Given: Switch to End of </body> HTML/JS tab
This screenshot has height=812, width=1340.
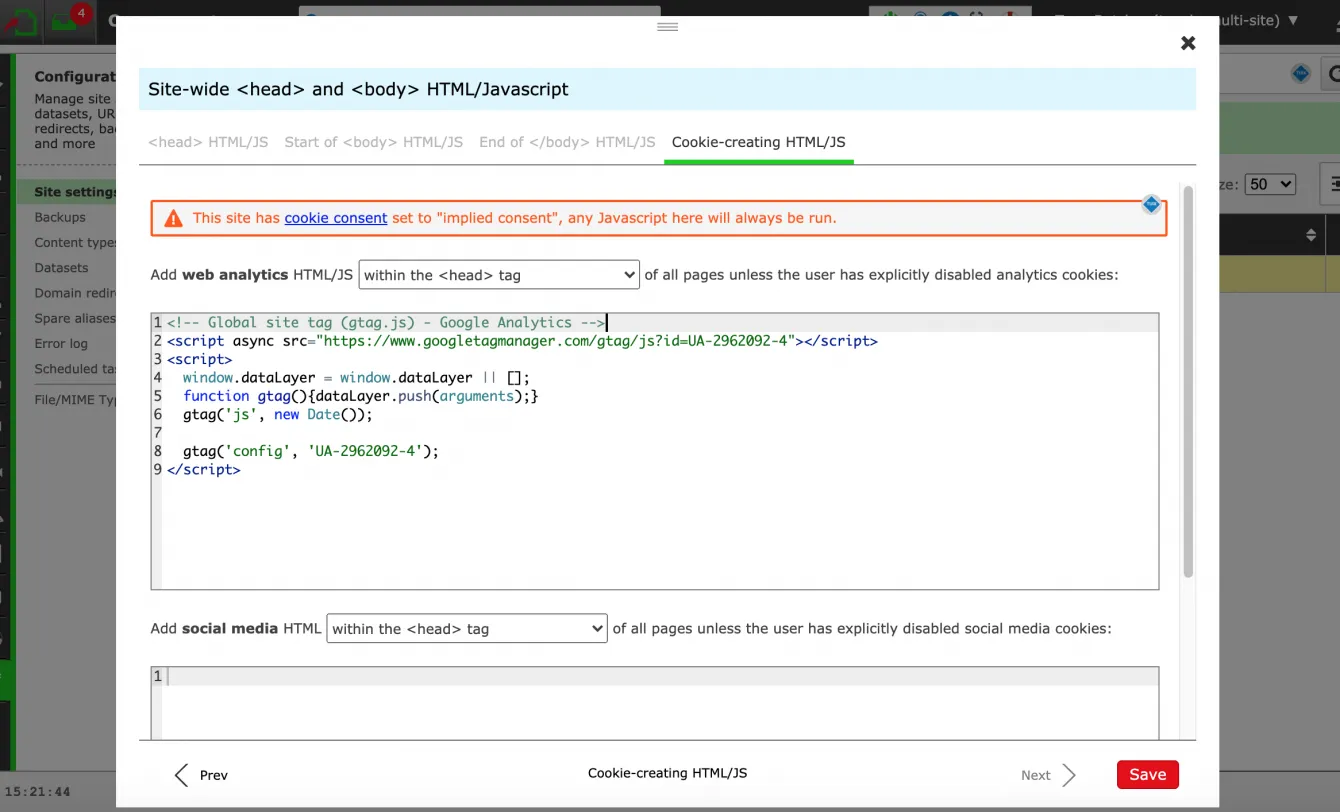Looking at the screenshot, I should click(x=567, y=142).
